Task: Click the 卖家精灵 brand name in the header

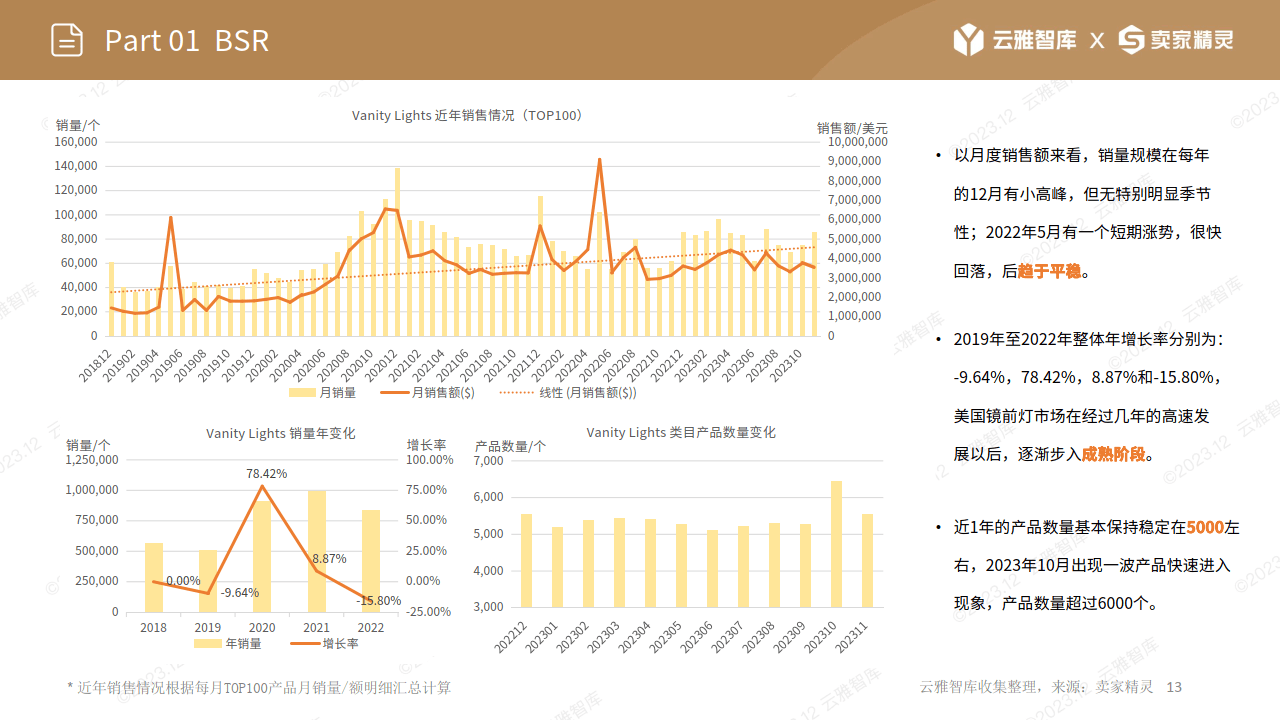Action: tap(1192, 40)
